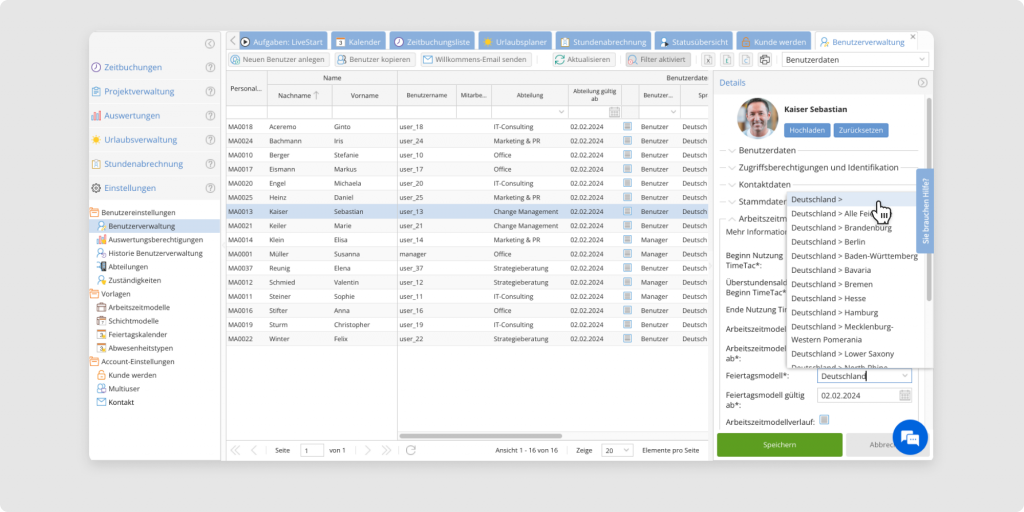Select Feiertagskalender in the Vorlagen tree

138,335
